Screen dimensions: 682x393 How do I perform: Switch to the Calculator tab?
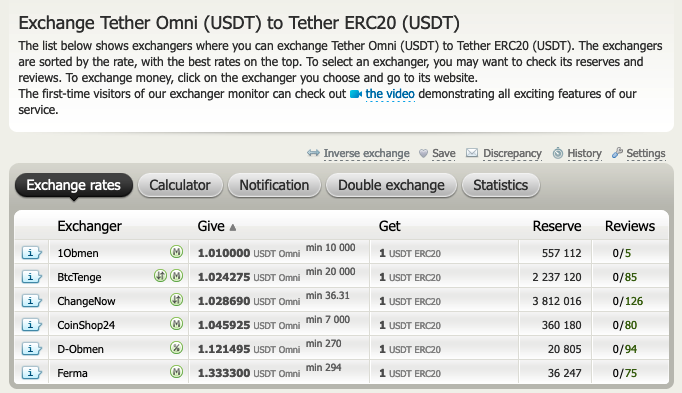click(x=180, y=185)
